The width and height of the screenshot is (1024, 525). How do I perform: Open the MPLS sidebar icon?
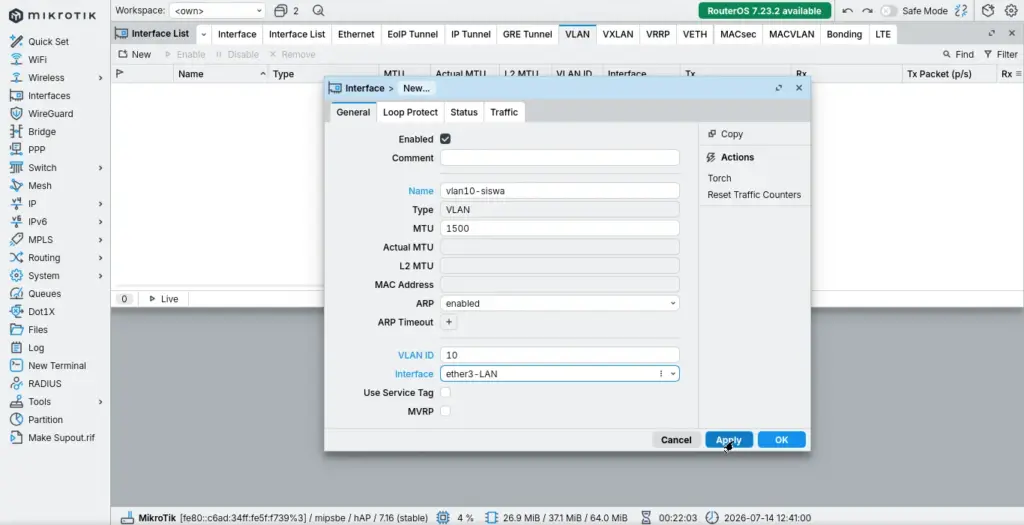[16, 240]
